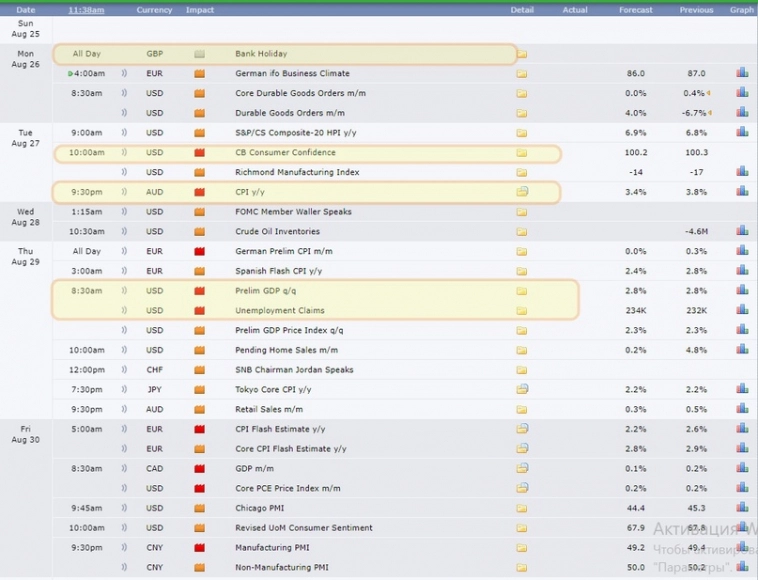
Task: Toggle alert for Core Durable Goods Orders
Action: click(x=124, y=93)
